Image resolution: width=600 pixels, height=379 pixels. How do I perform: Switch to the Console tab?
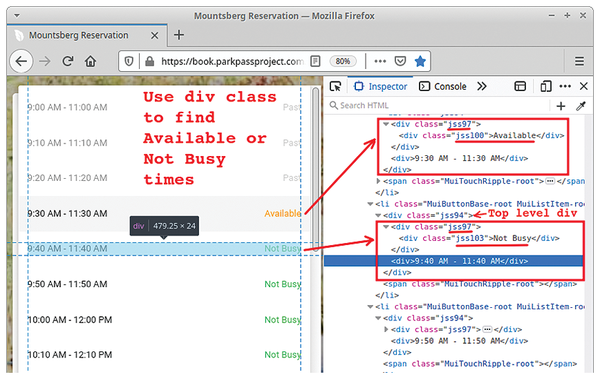point(443,87)
